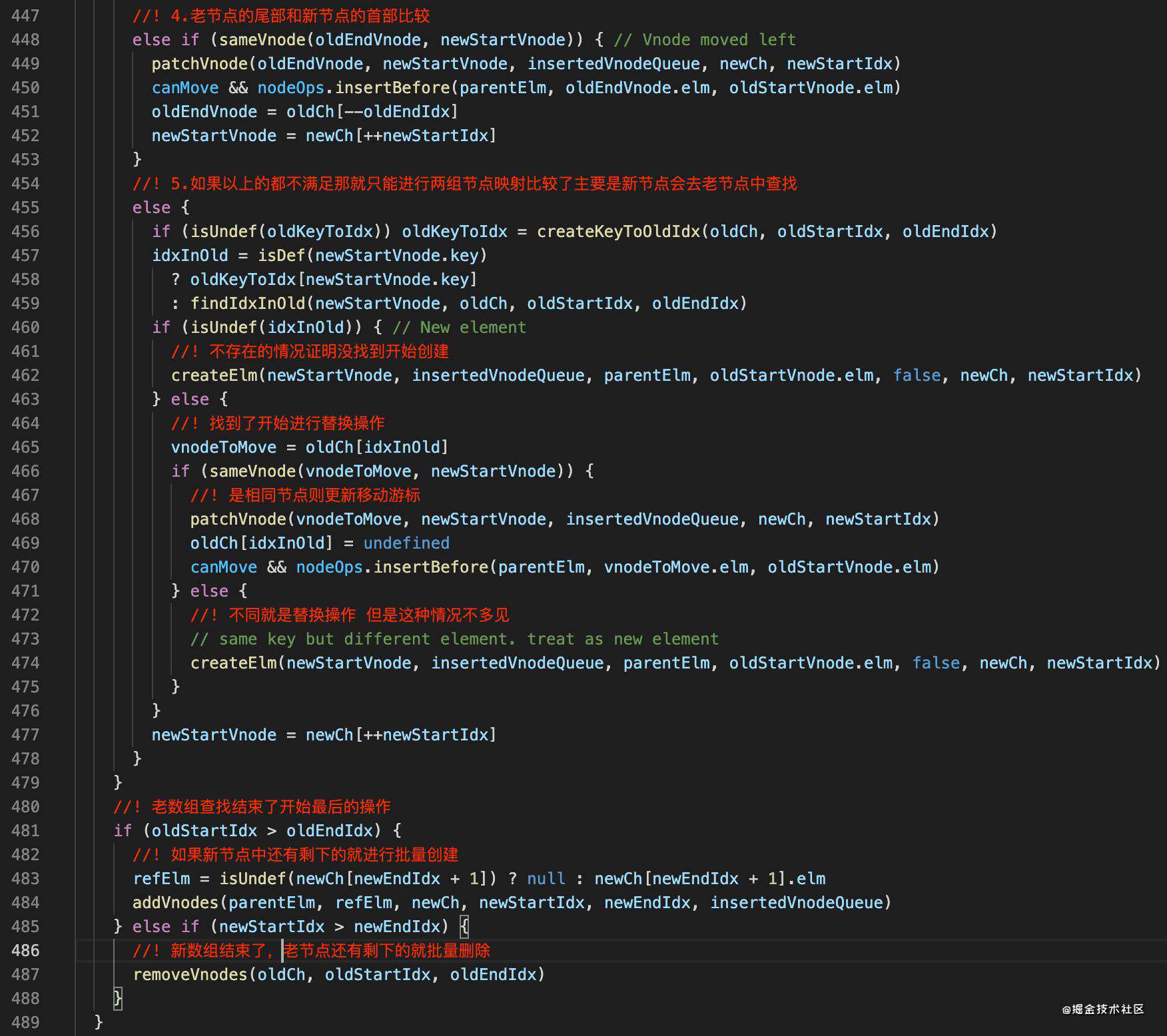Click the 'null' keyword on line 483

(546, 878)
